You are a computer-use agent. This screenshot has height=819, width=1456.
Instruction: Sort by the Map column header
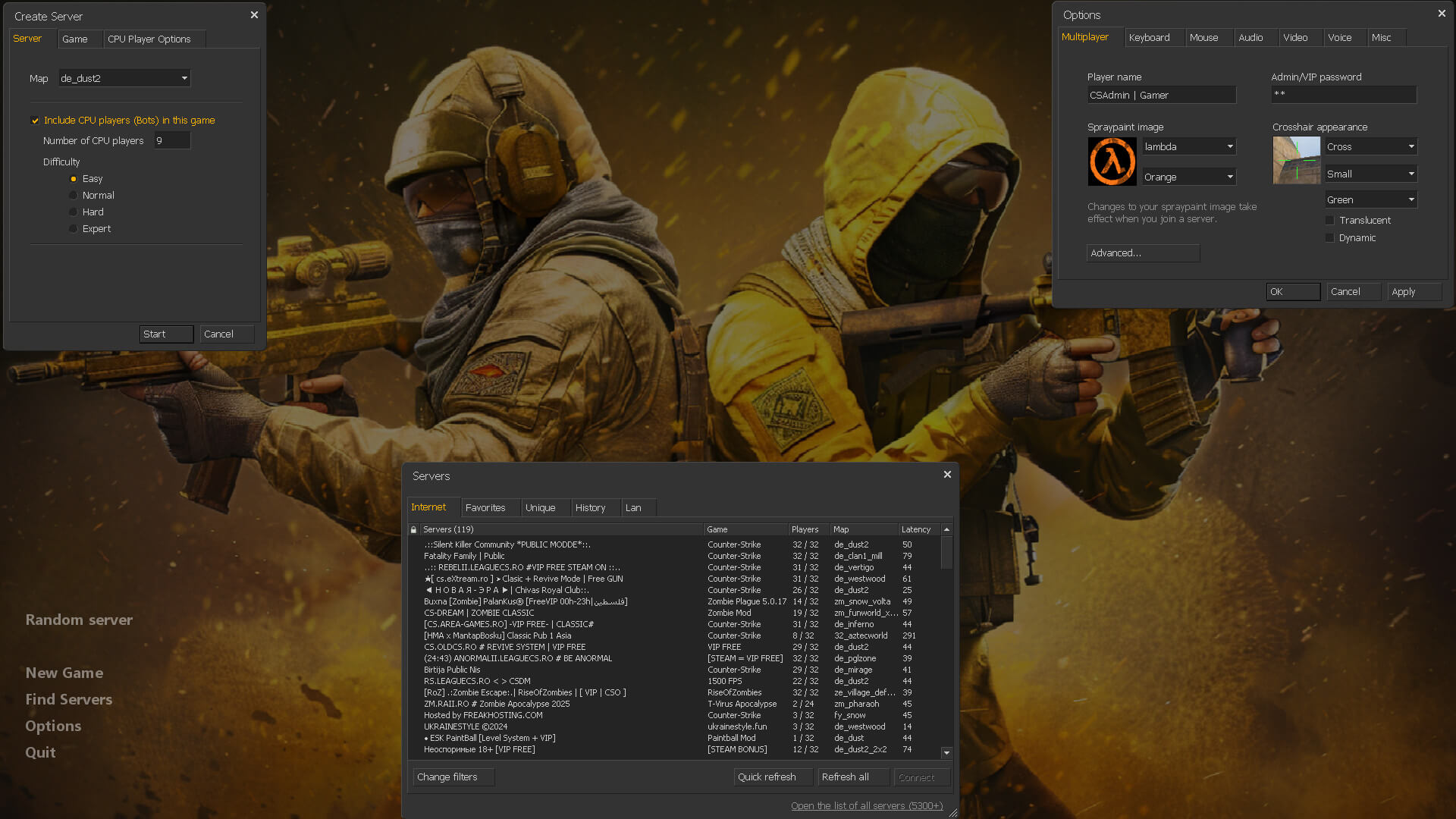tap(864, 529)
